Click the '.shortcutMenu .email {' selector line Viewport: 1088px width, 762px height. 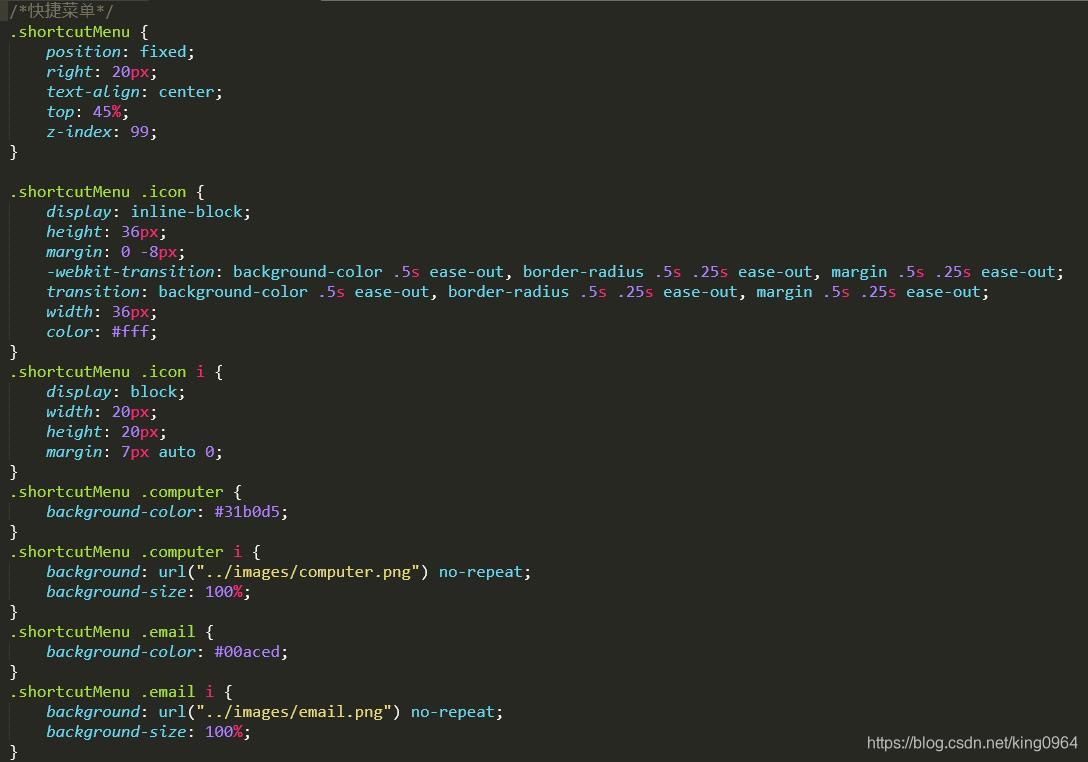[112, 632]
